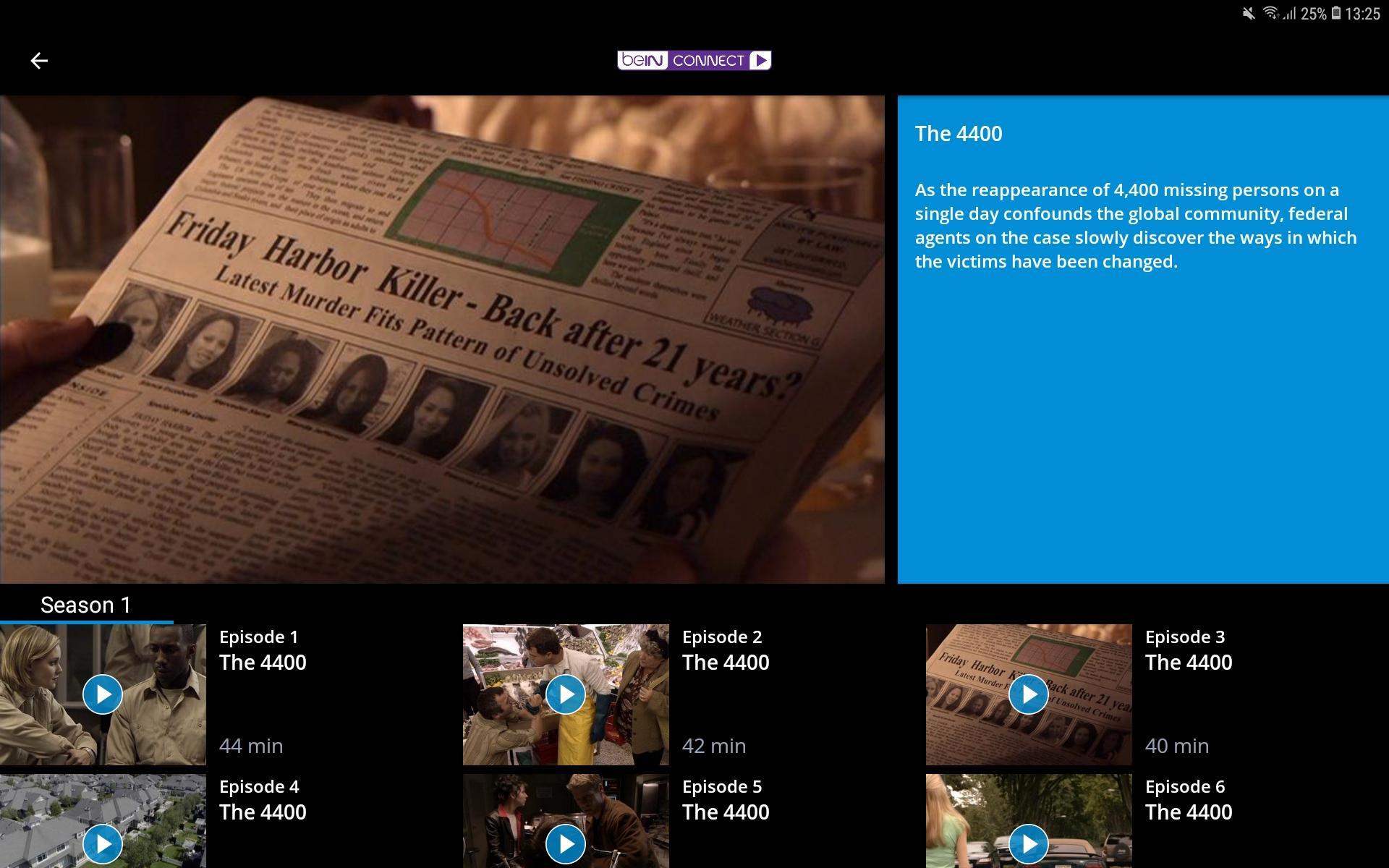Expand the season selection dropdown

85,603
